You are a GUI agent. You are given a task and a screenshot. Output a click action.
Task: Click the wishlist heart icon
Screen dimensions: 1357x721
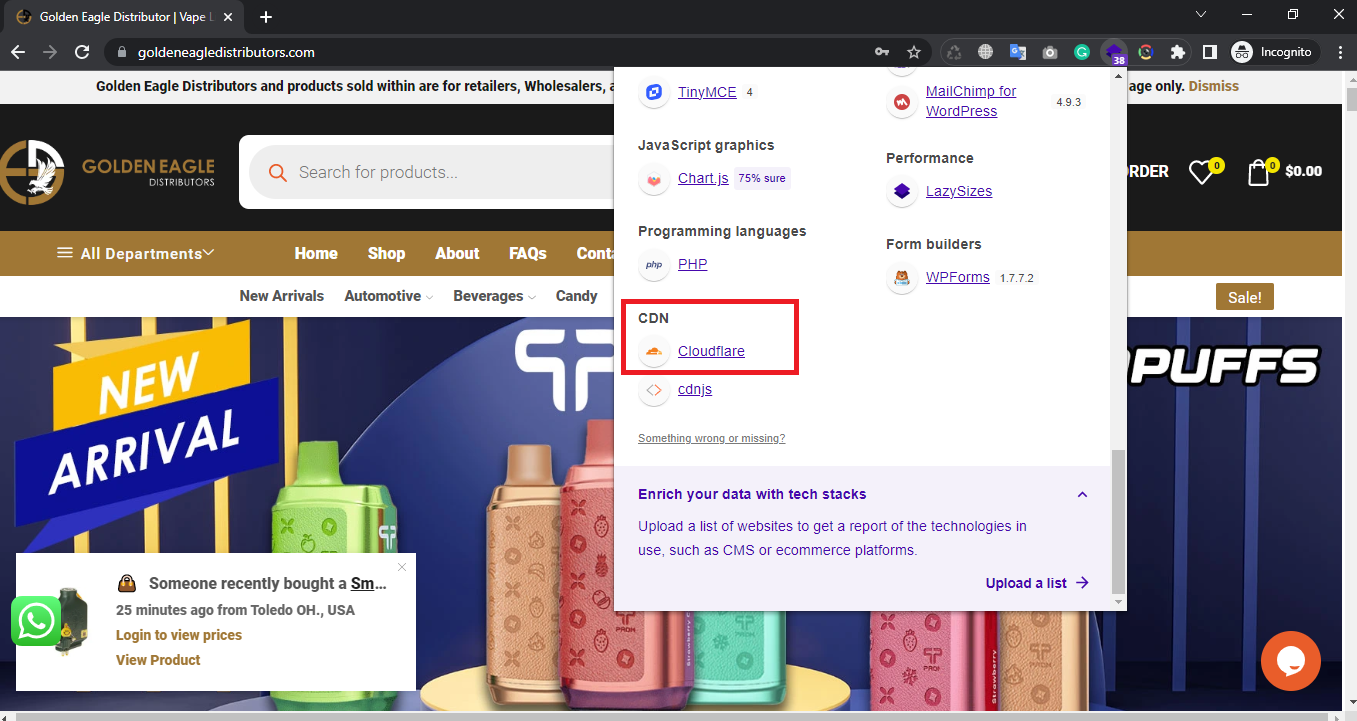[1201, 172]
